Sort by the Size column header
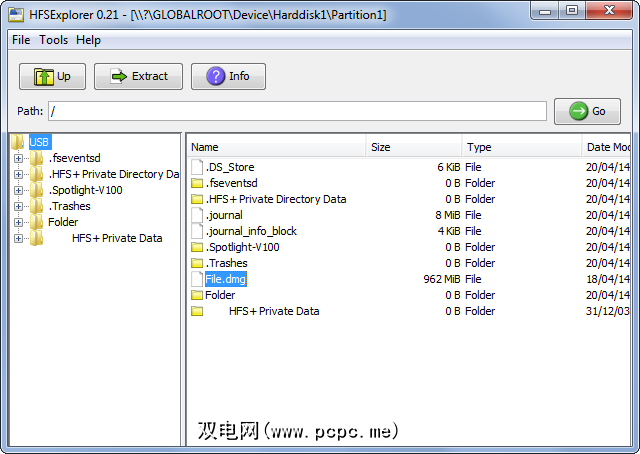Viewport: 640px width, 454px height. click(x=414, y=147)
